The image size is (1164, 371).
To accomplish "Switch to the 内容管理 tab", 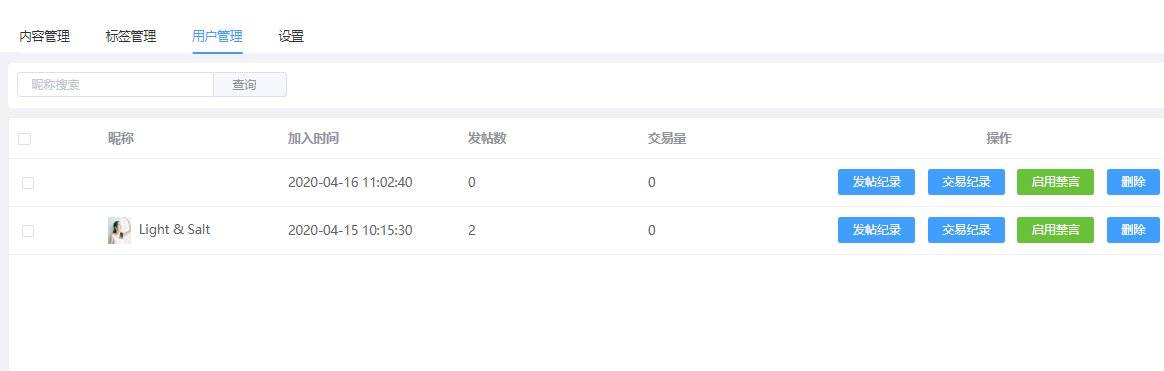I will click(x=45, y=36).
